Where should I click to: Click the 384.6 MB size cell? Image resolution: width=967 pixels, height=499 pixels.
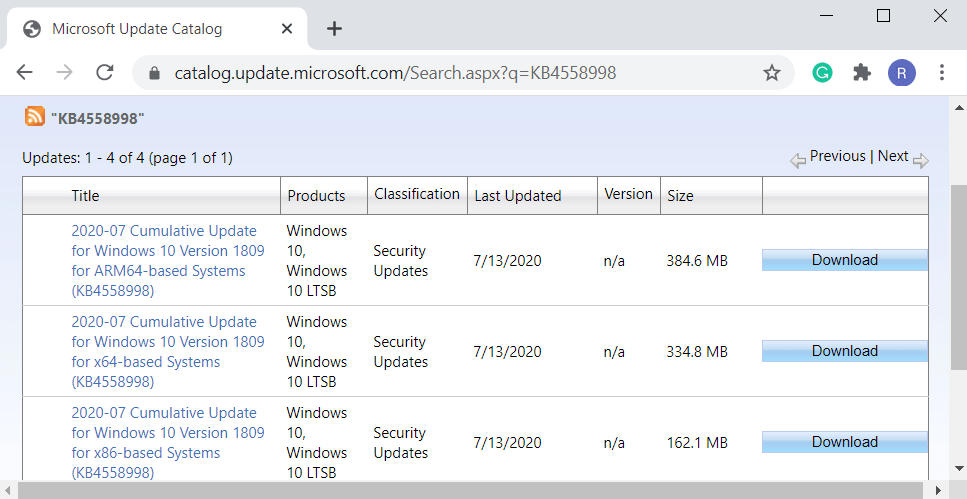coord(697,261)
